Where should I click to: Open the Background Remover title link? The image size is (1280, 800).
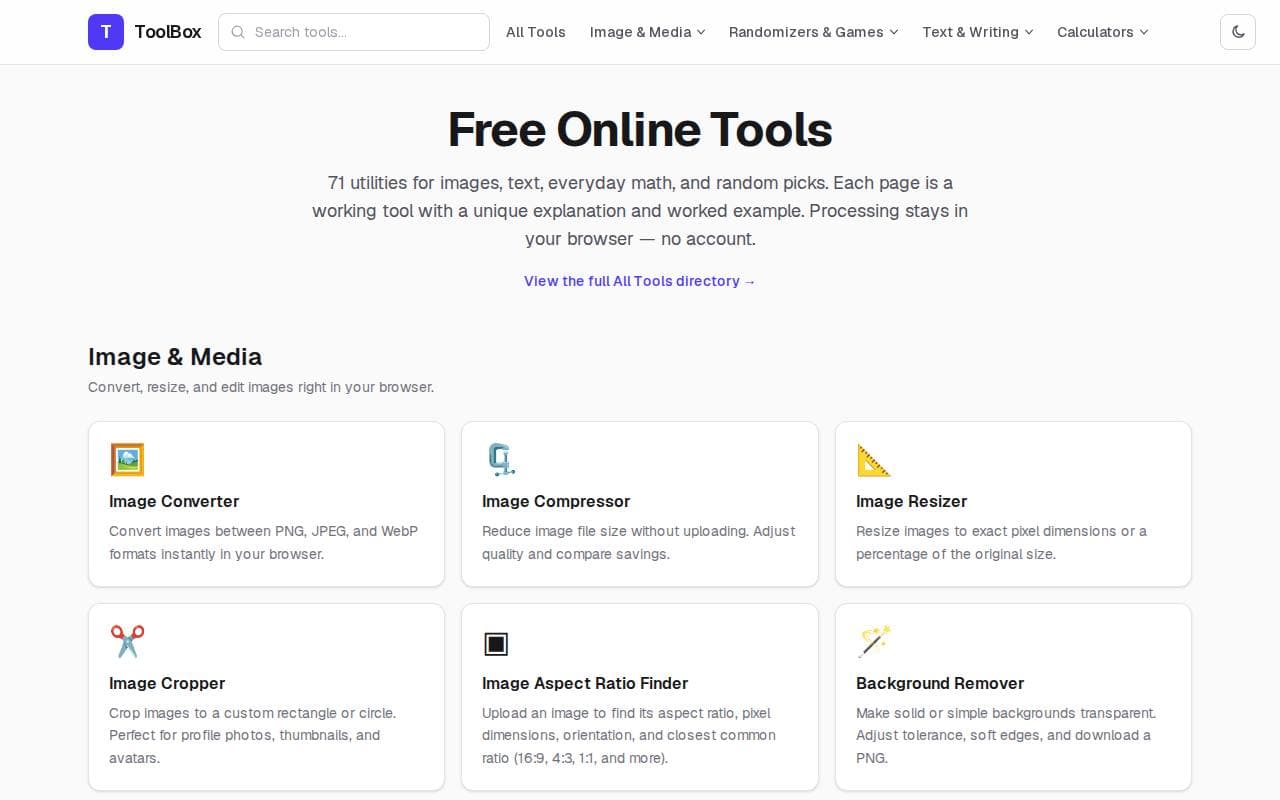click(940, 683)
